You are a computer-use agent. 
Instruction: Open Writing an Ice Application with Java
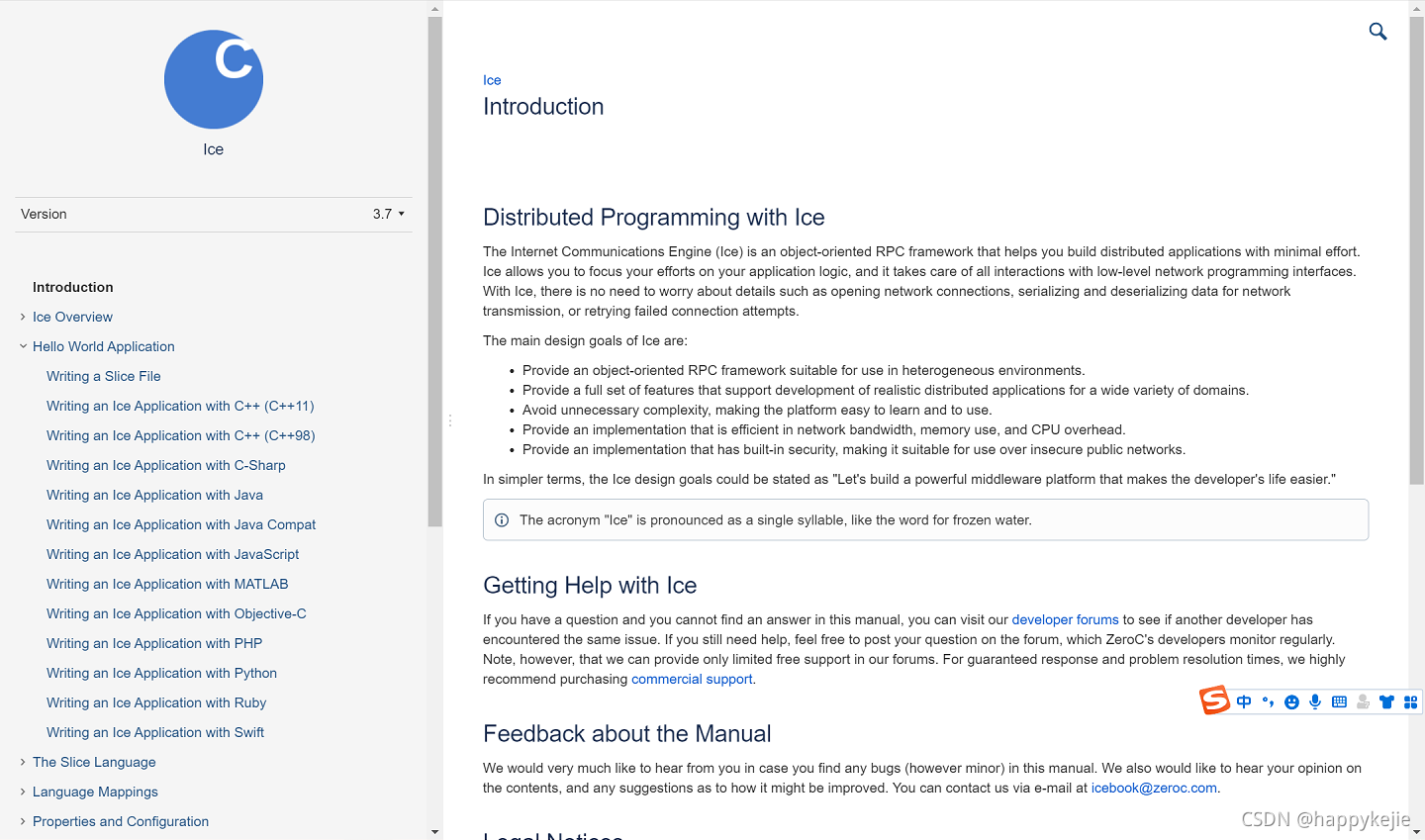(x=154, y=495)
